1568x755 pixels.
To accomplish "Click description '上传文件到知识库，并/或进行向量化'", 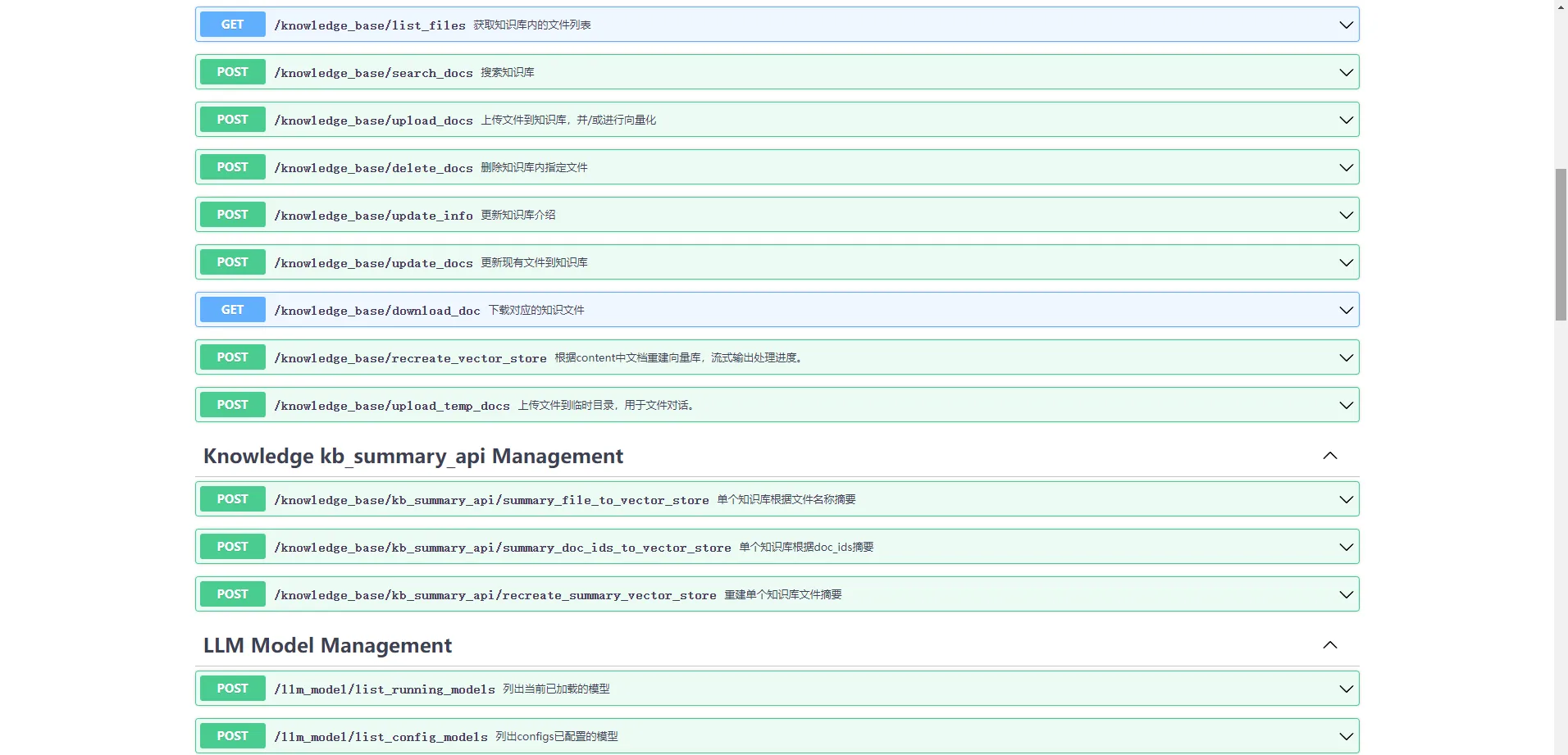I will click(x=568, y=120).
